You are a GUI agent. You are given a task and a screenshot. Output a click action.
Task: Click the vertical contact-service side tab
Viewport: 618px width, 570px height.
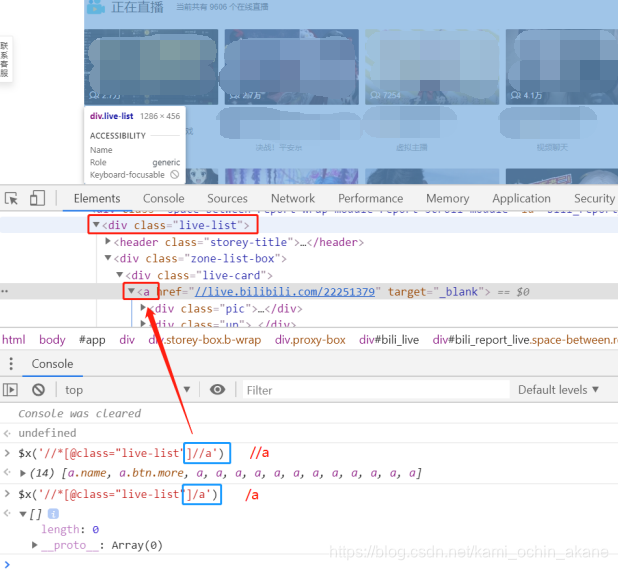tap(5, 59)
